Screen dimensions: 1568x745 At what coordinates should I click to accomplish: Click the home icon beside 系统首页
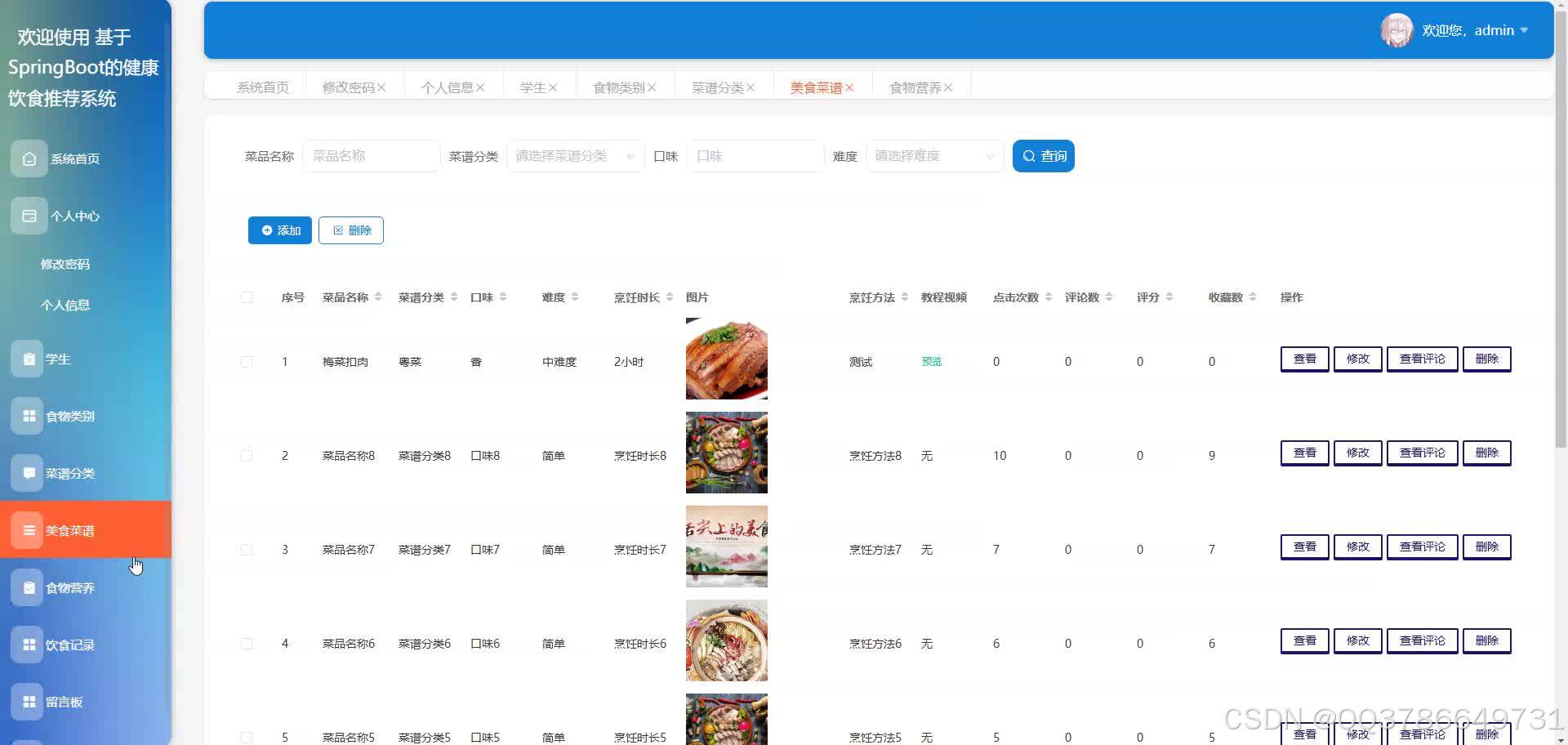point(29,158)
